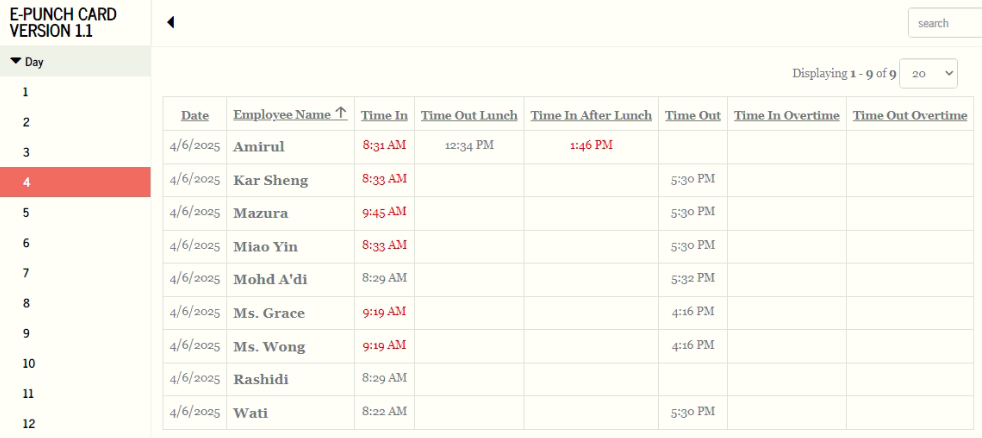Sort by Time Out column header
This screenshot has height=438, width=982.
pyautogui.click(x=693, y=115)
